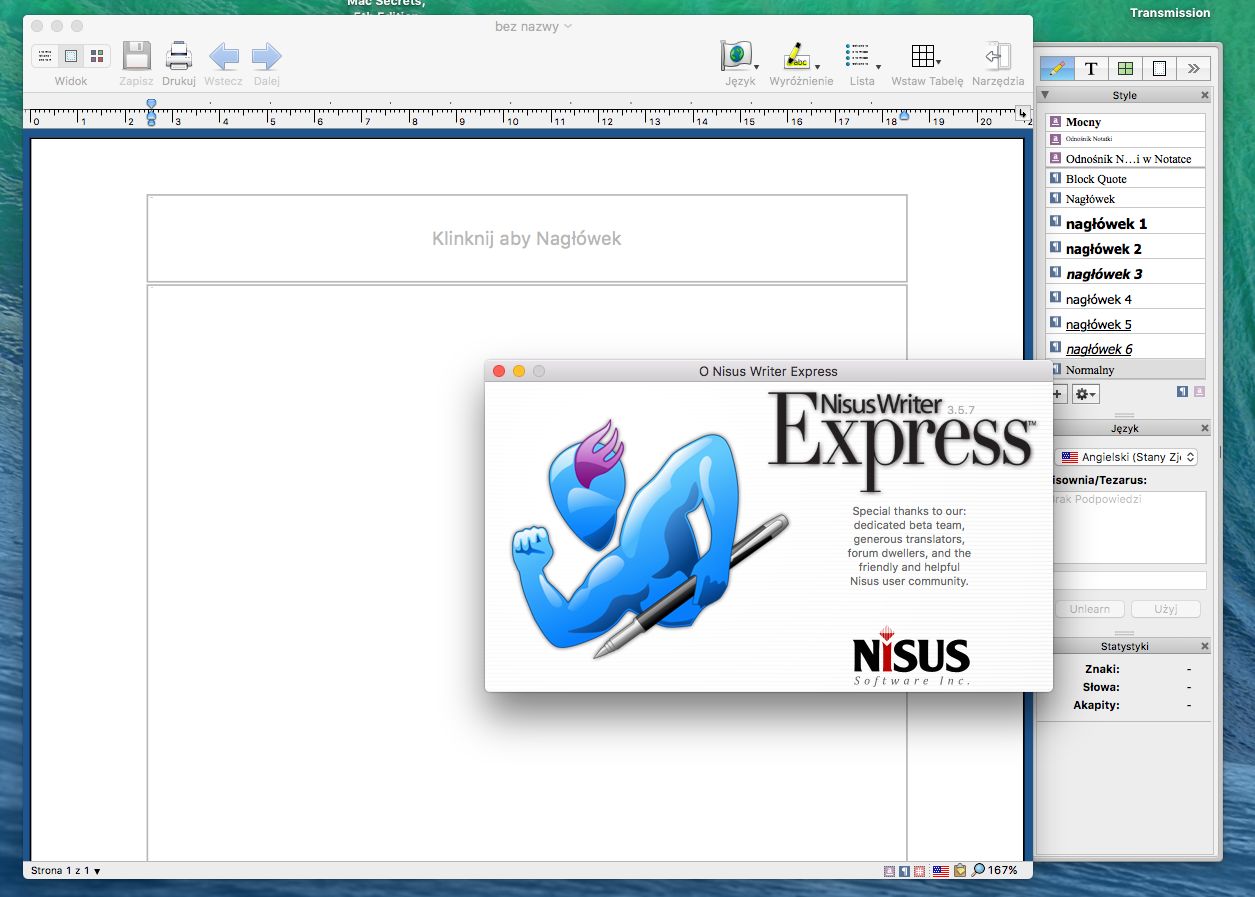Open the Lista bullet list menu
Screen dimensions: 1255x897
pos(861,56)
